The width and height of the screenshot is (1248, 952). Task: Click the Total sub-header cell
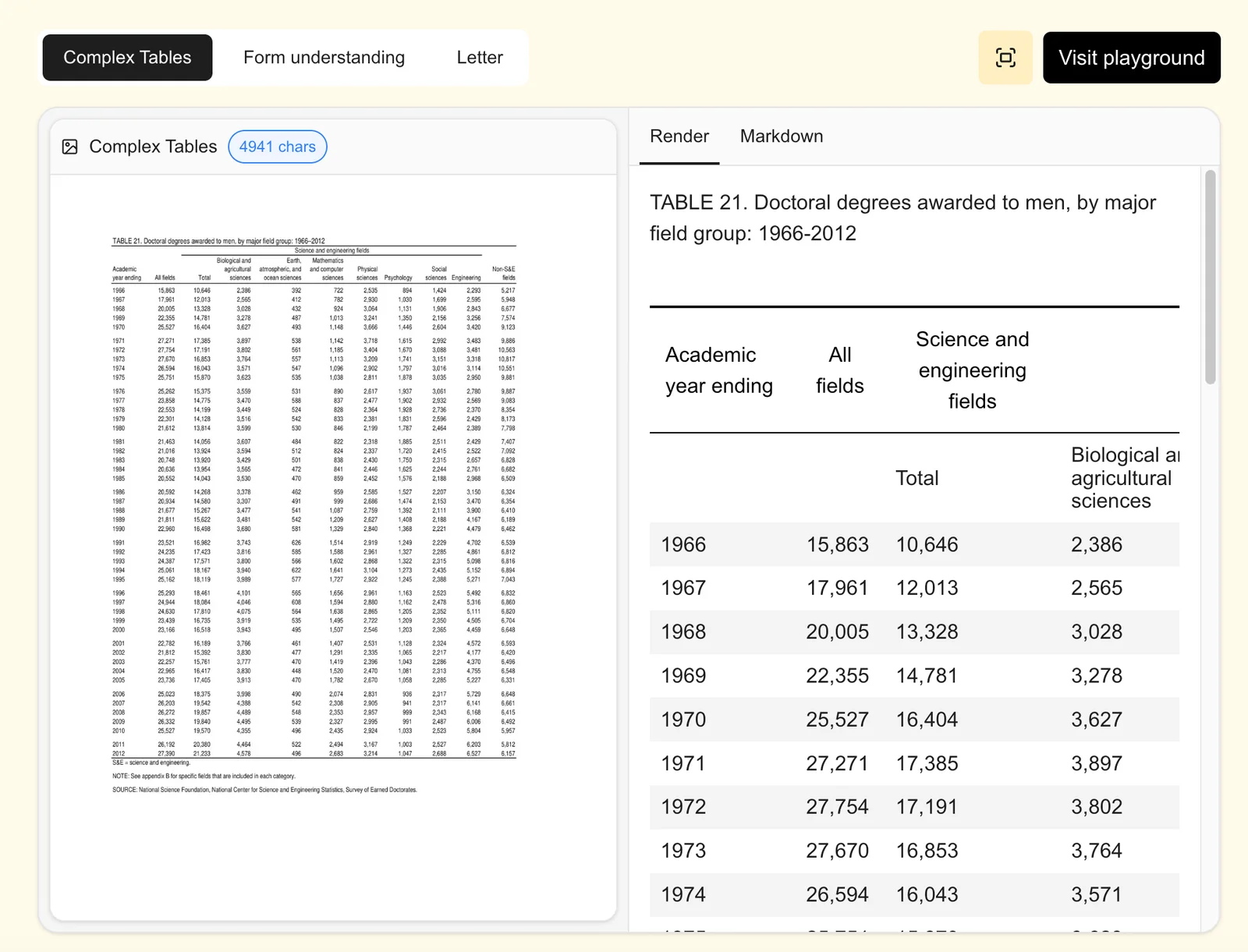pos(916,478)
